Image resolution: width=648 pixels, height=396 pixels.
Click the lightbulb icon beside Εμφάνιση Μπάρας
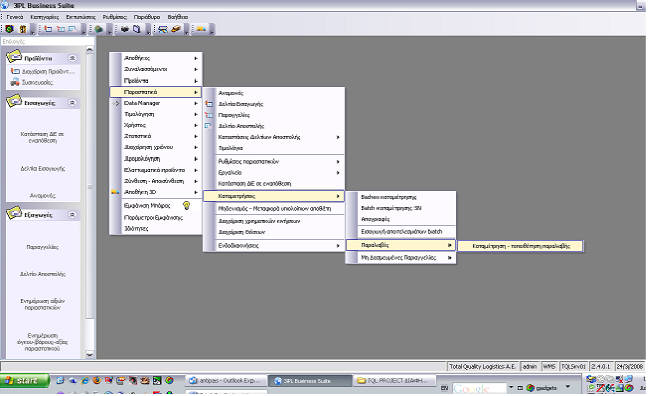(x=186, y=205)
